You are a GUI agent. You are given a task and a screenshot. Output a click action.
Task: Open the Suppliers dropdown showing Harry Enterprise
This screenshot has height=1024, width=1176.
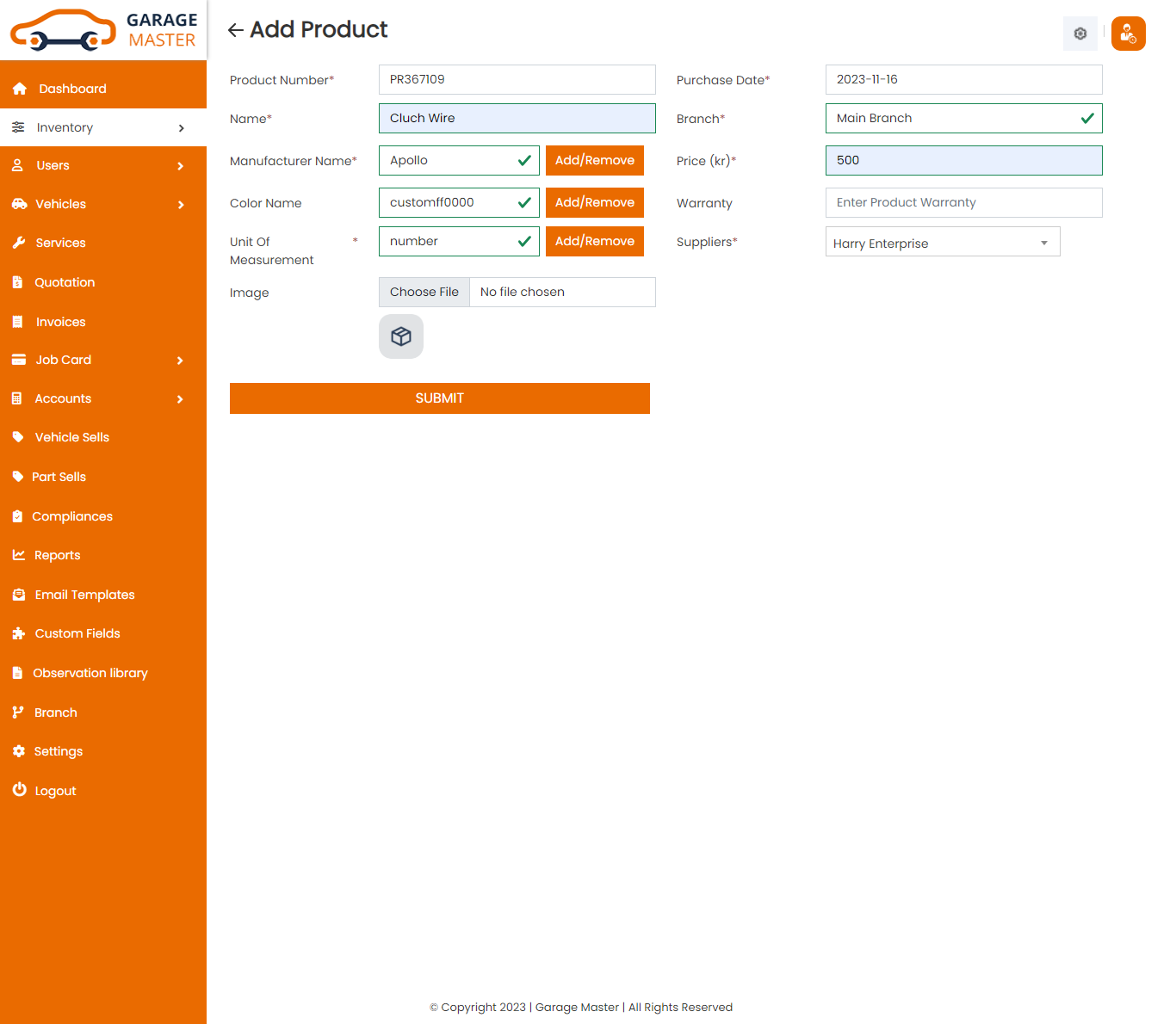point(942,243)
